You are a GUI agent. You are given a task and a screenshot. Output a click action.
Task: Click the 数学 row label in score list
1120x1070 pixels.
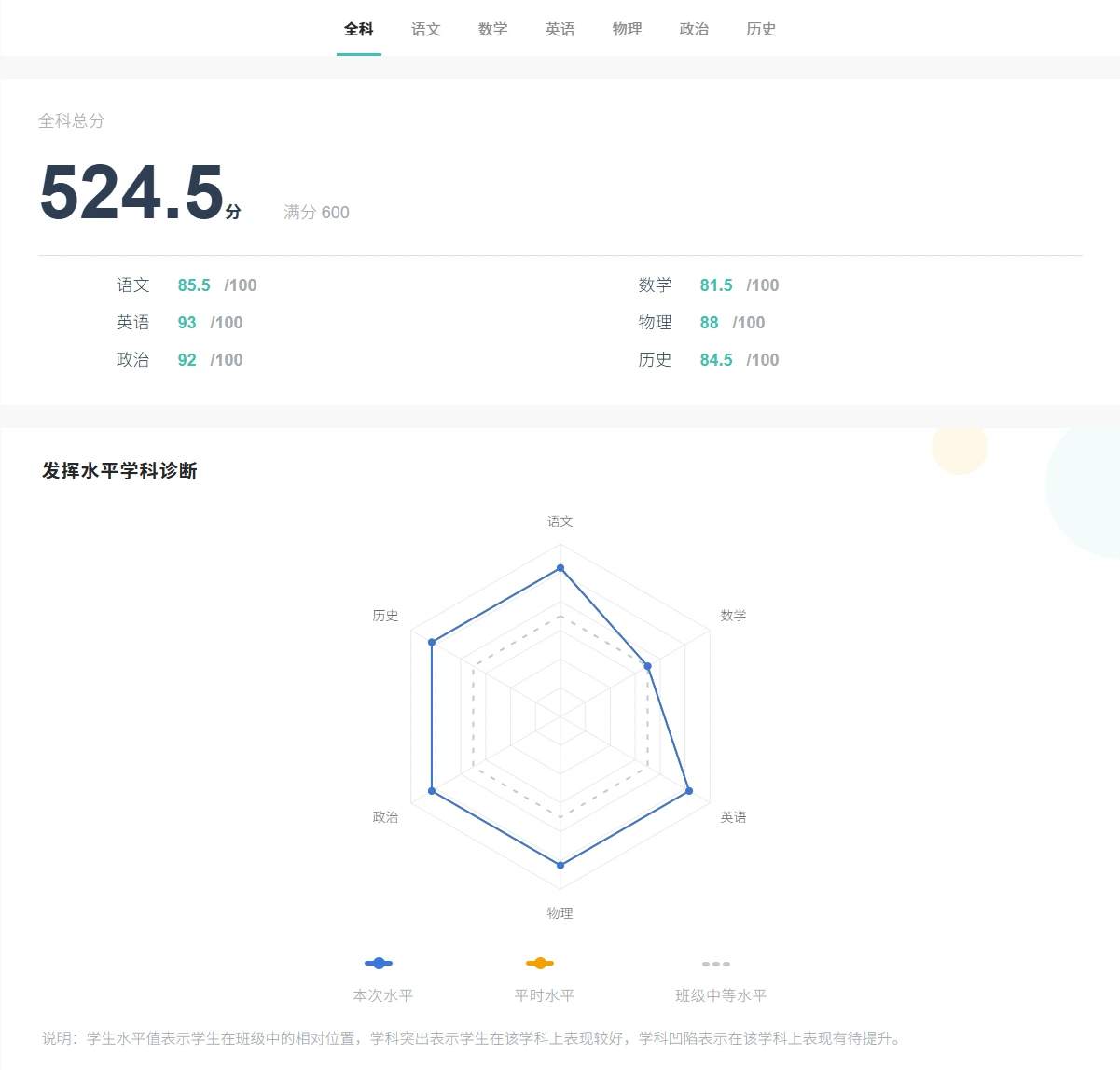[x=656, y=285]
